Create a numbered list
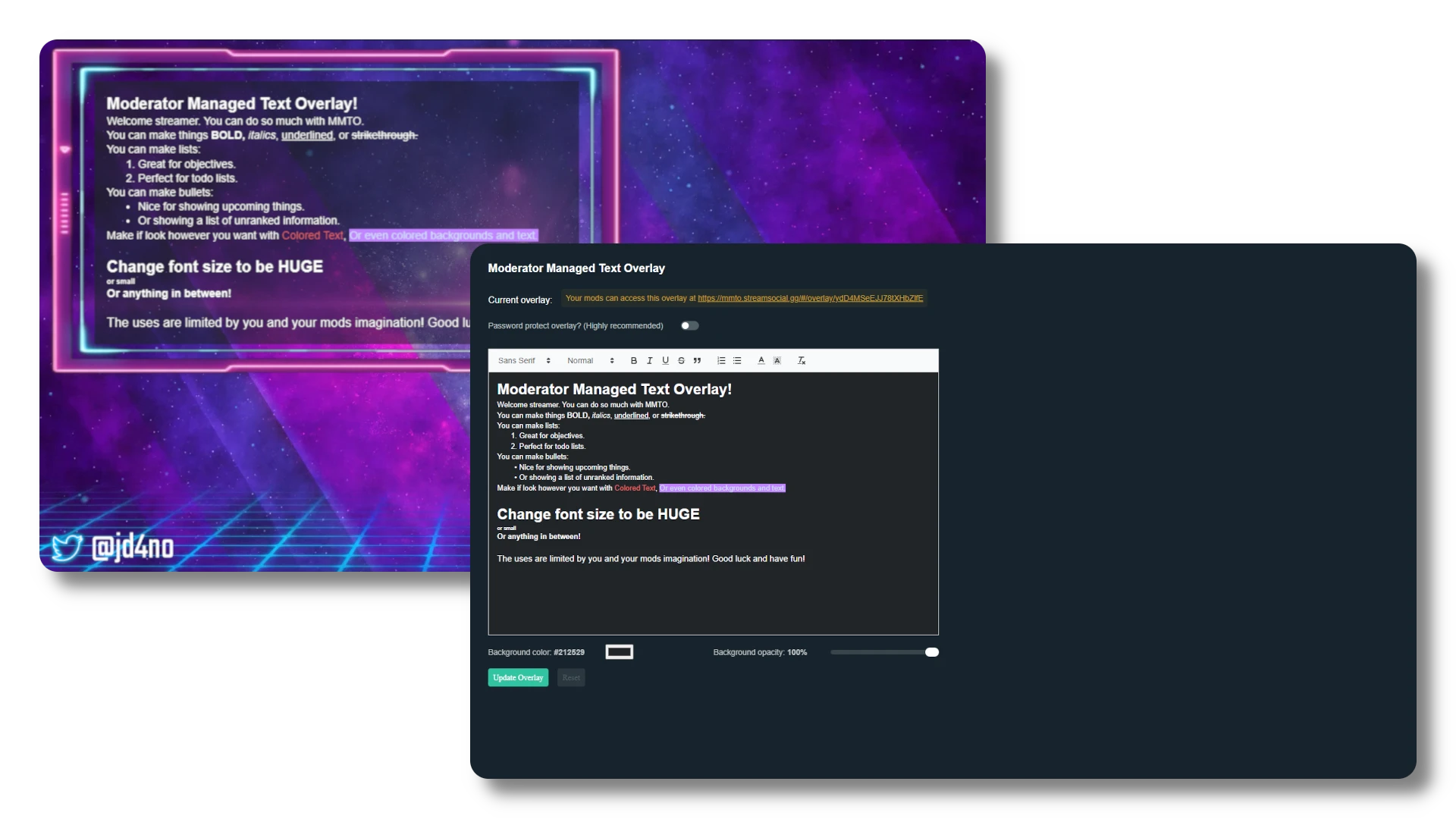The image size is (1456, 819). tap(721, 361)
